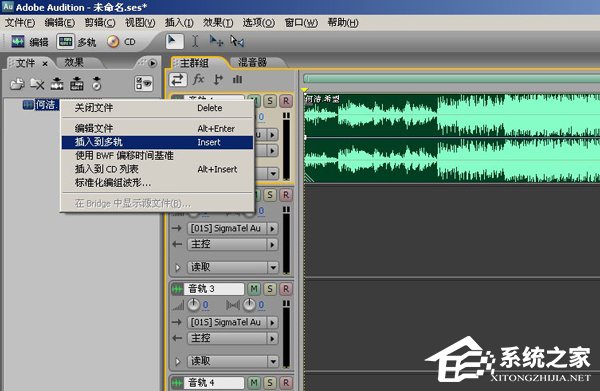Click the Files panel play arrow button
This screenshot has height=391, width=600.
tap(152, 64)
